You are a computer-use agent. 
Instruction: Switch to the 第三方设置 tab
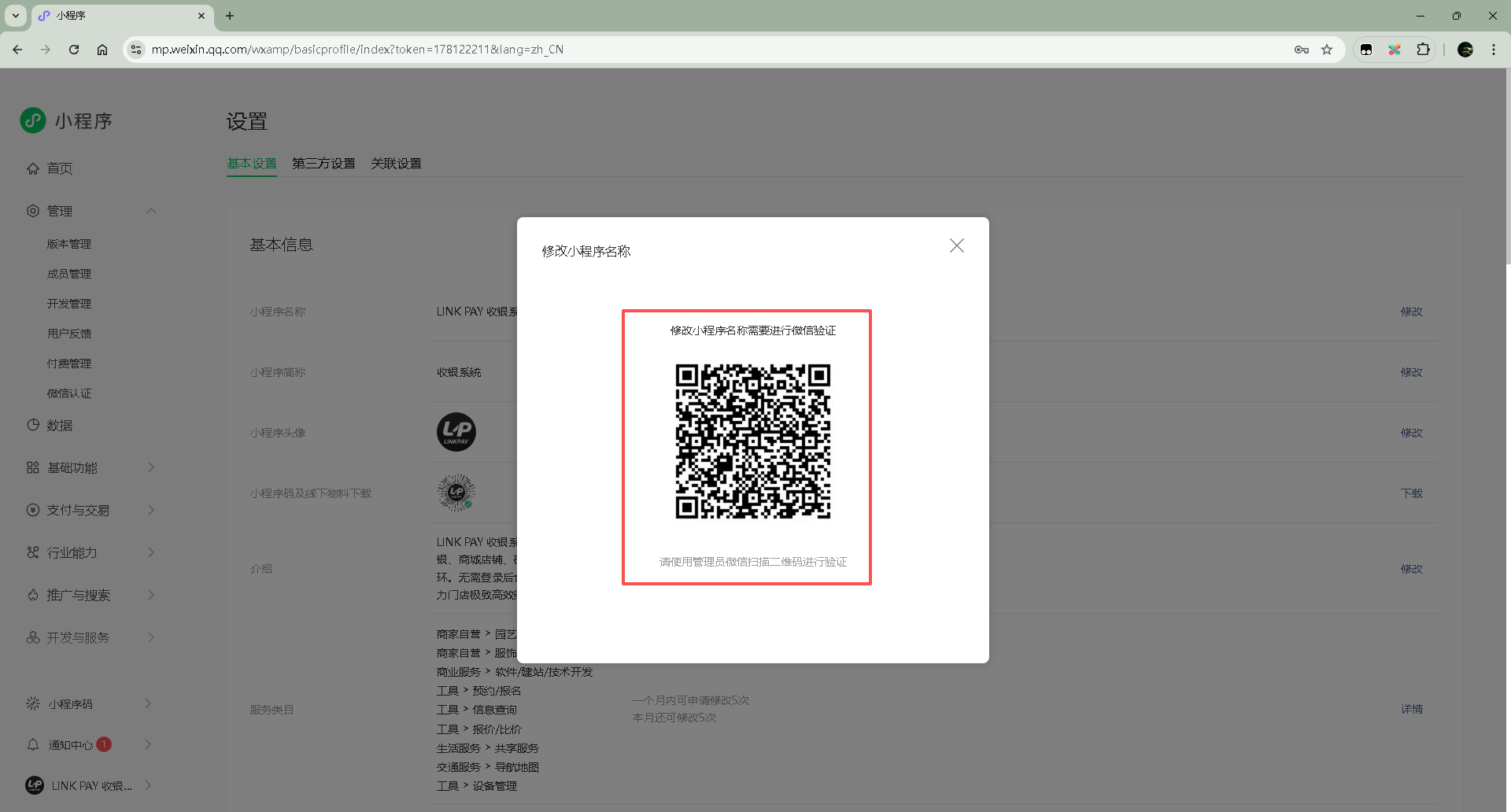click(x=323, y=164)
